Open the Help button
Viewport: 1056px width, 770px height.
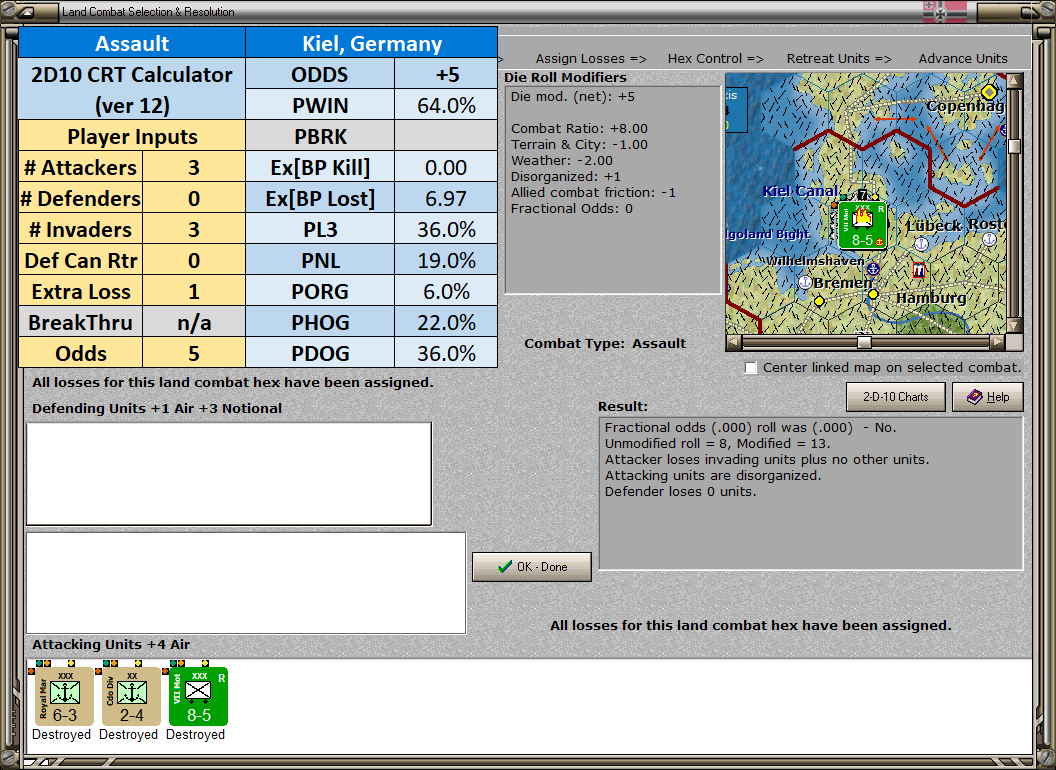click(988, 397)
